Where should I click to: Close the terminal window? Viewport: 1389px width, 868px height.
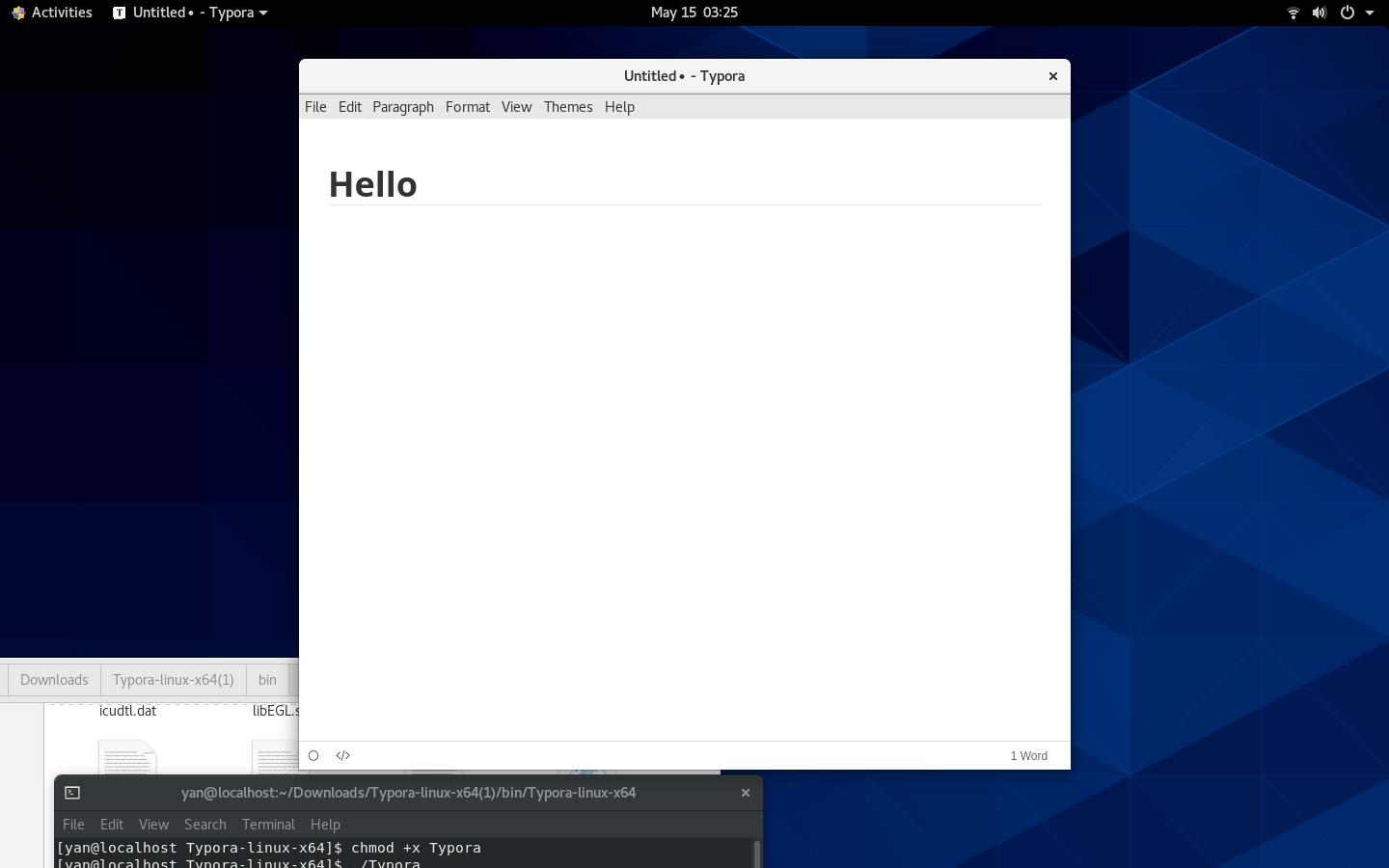coord(745,793)
